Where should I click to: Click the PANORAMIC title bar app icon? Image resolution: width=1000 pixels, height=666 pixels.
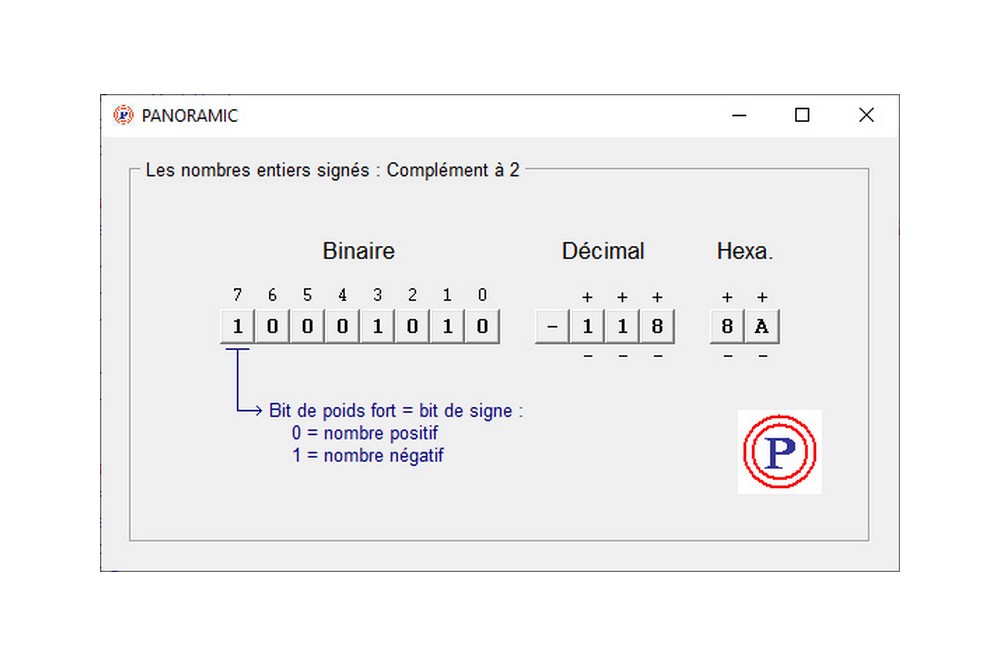click(x=123, y=115)
